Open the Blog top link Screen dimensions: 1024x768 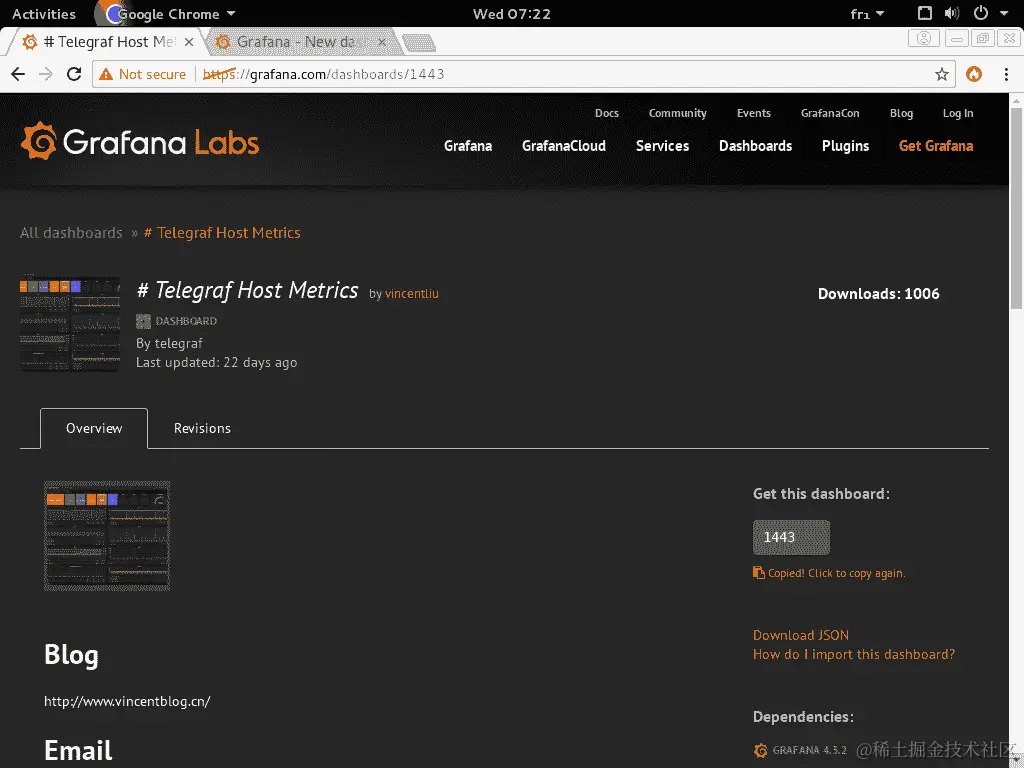[901, 113]
